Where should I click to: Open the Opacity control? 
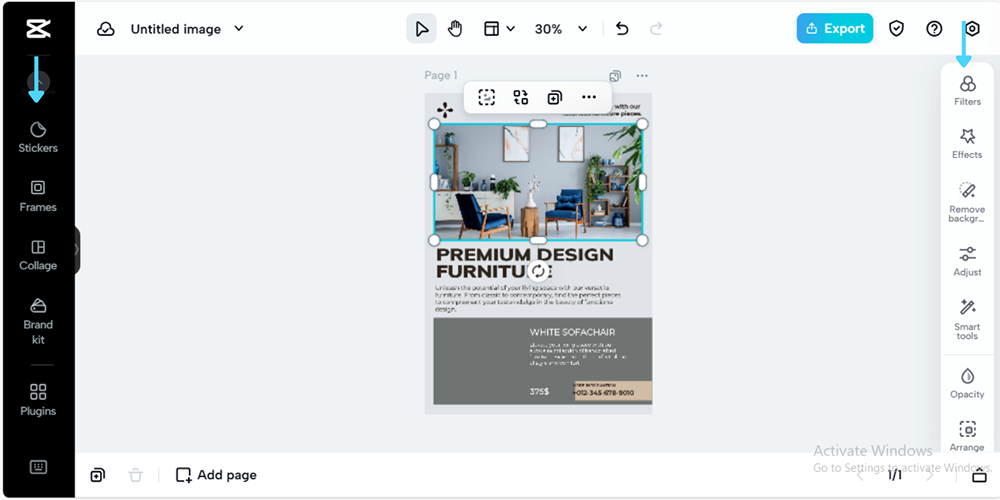click(967, 383)
